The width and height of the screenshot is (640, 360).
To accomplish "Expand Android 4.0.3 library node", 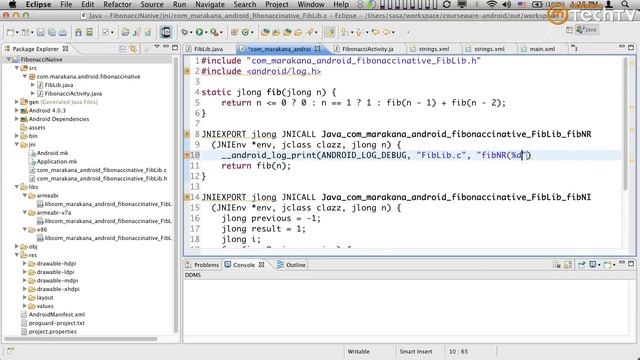I will pos(17,111).
